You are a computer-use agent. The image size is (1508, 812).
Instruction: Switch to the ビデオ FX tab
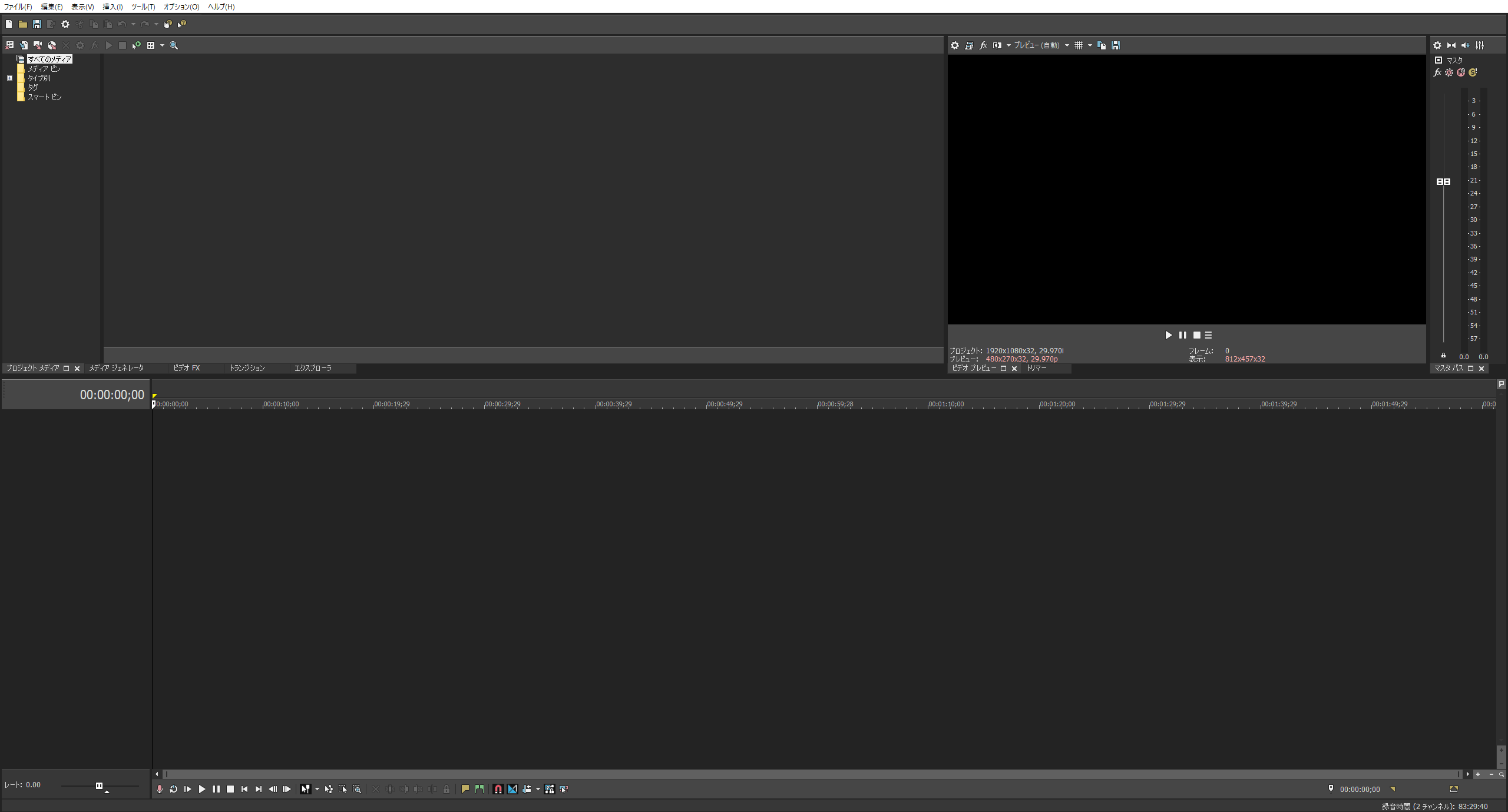pos(186,368)
